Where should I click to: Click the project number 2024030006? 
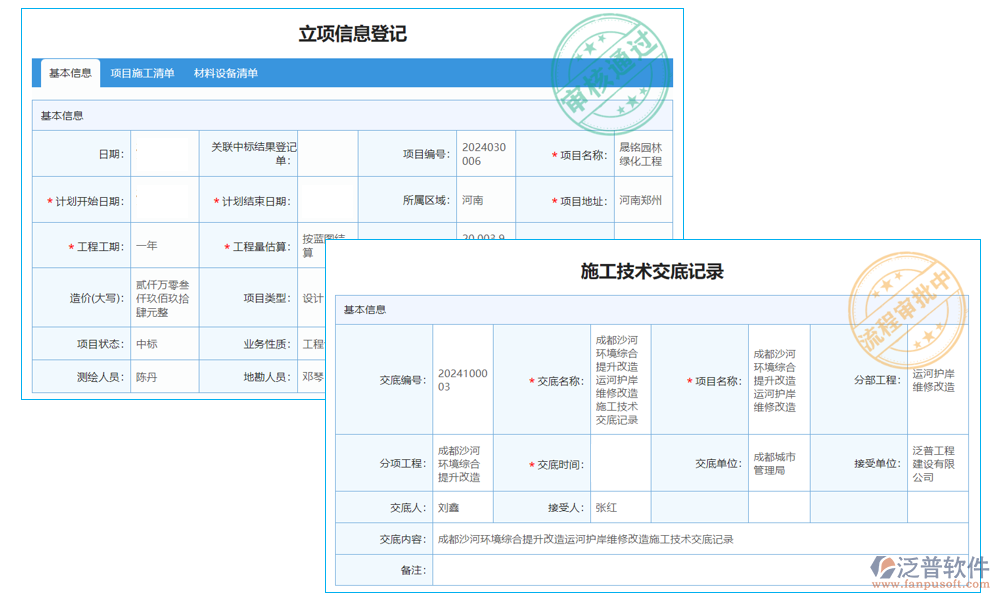tap(485, 152)
